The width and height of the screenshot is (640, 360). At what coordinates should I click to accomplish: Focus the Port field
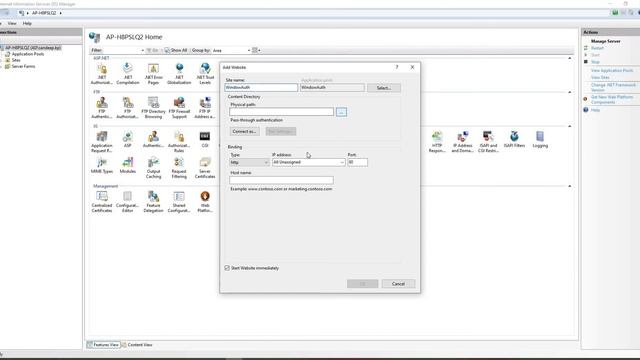pos(358,162)
